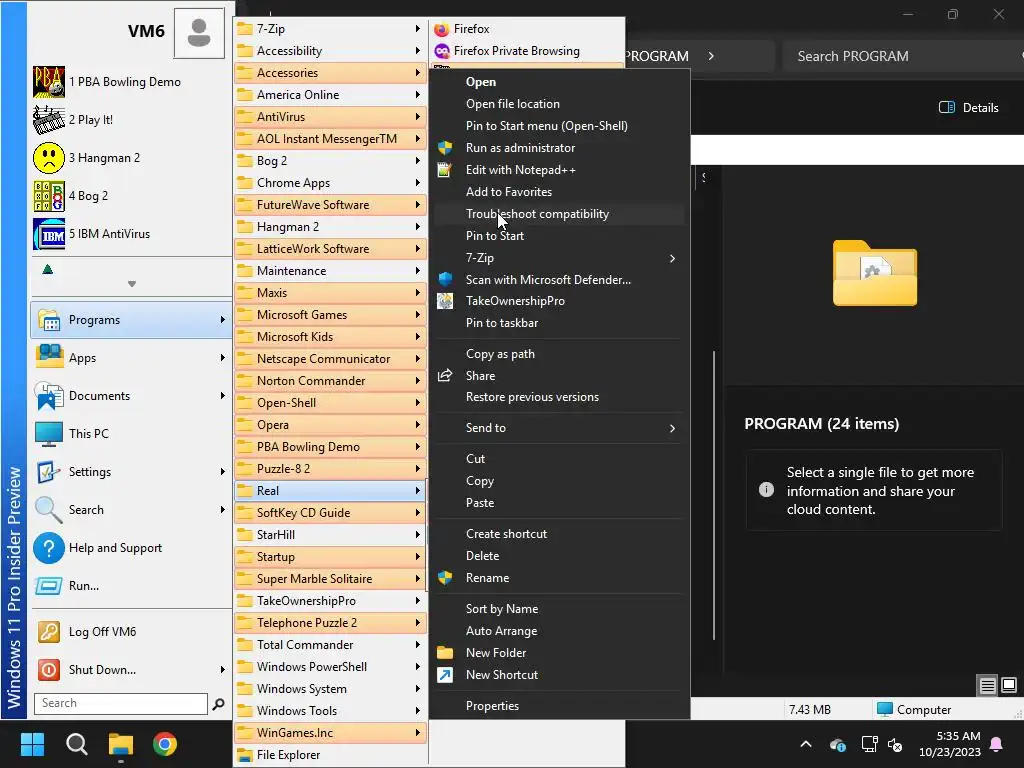This screenshot has height=768, width=1024.
Task: Click the Shut Down... power icon
Action: coord(49,669)
